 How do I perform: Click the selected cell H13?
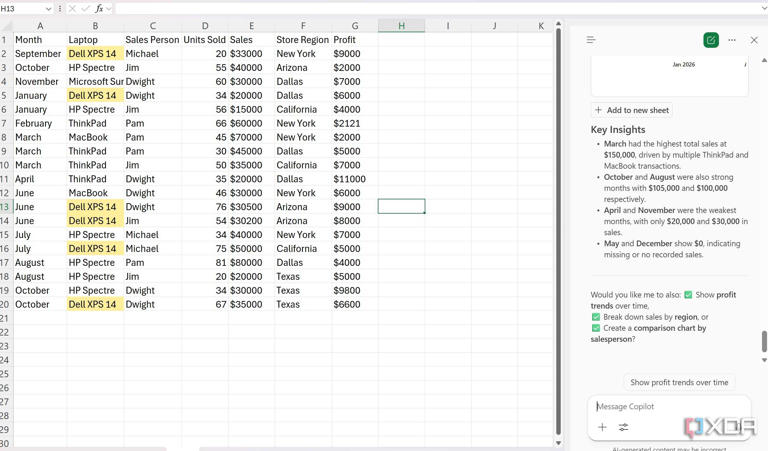pos(401,206)
